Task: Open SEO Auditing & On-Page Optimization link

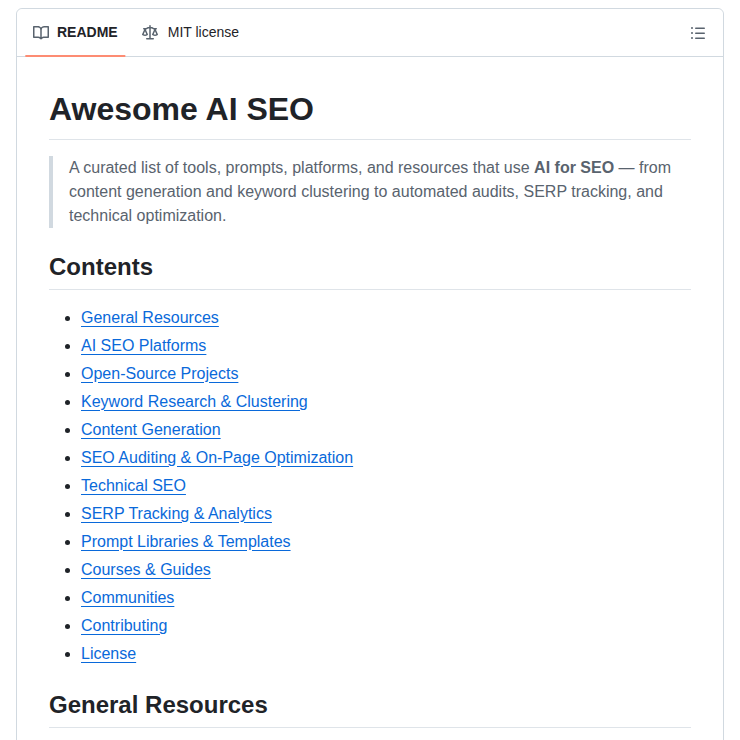Action: point(217,457)
